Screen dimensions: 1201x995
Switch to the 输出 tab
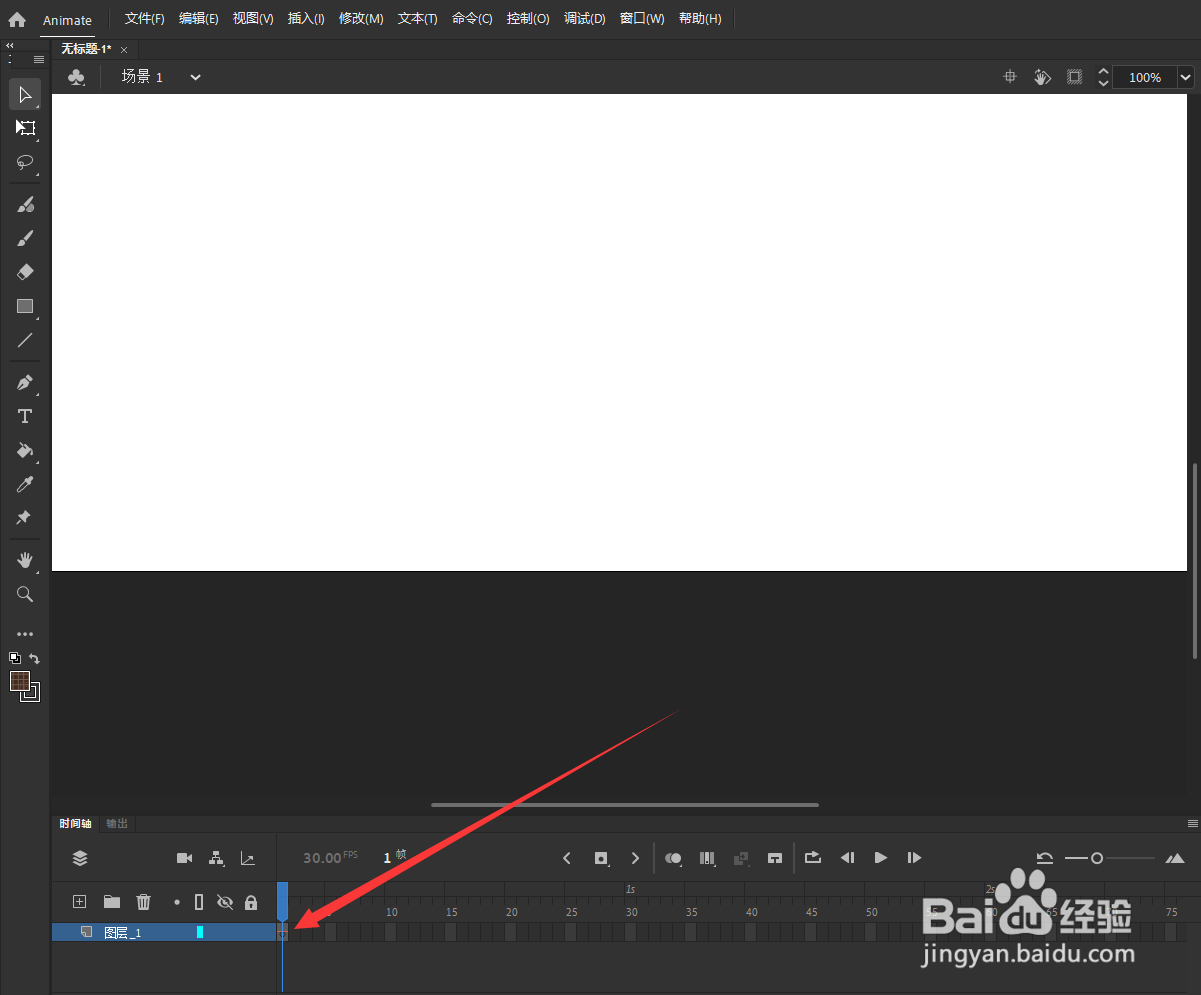[117, 824]
